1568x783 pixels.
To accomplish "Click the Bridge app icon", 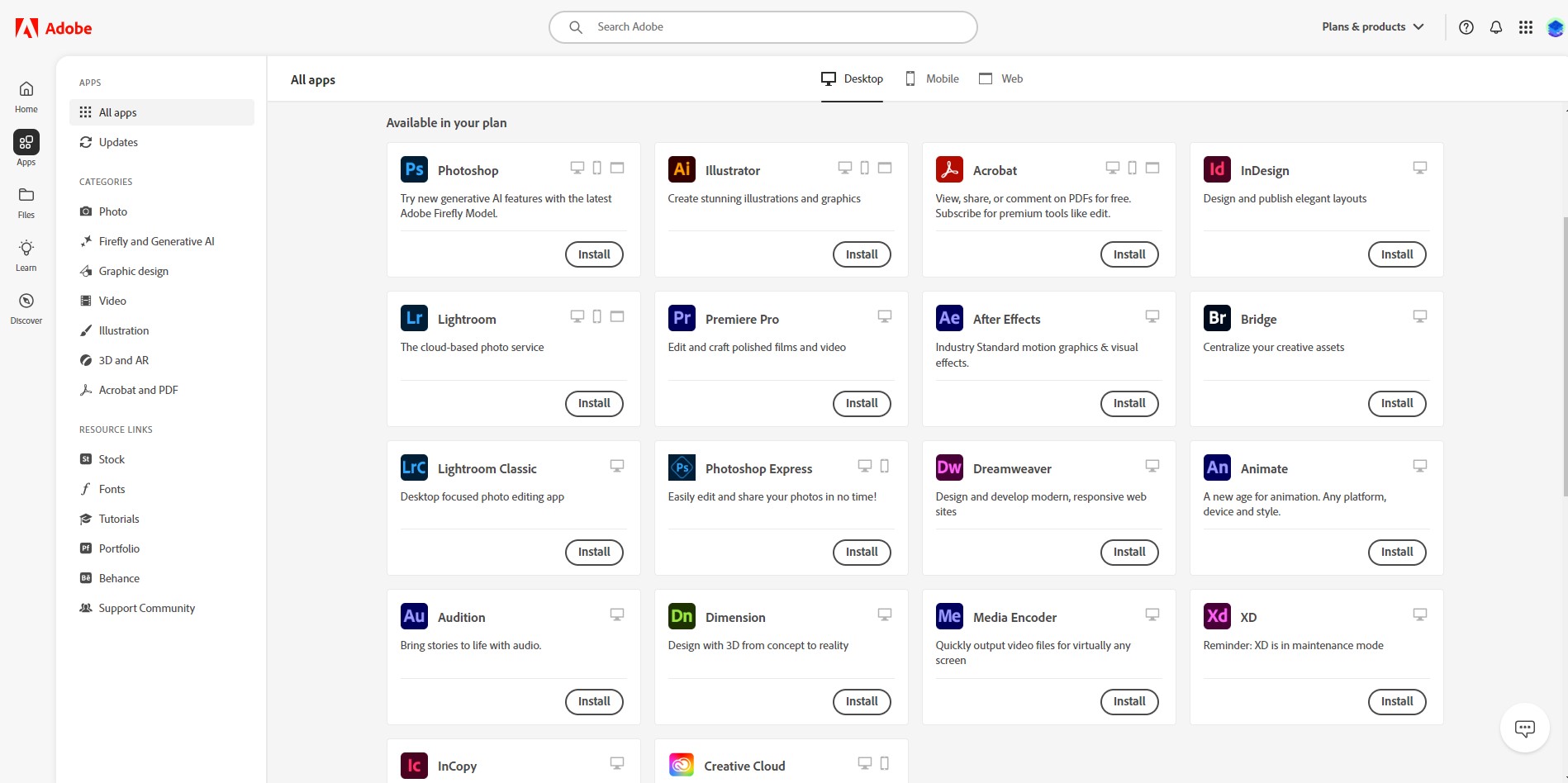I will click(x=1217, y=318).
